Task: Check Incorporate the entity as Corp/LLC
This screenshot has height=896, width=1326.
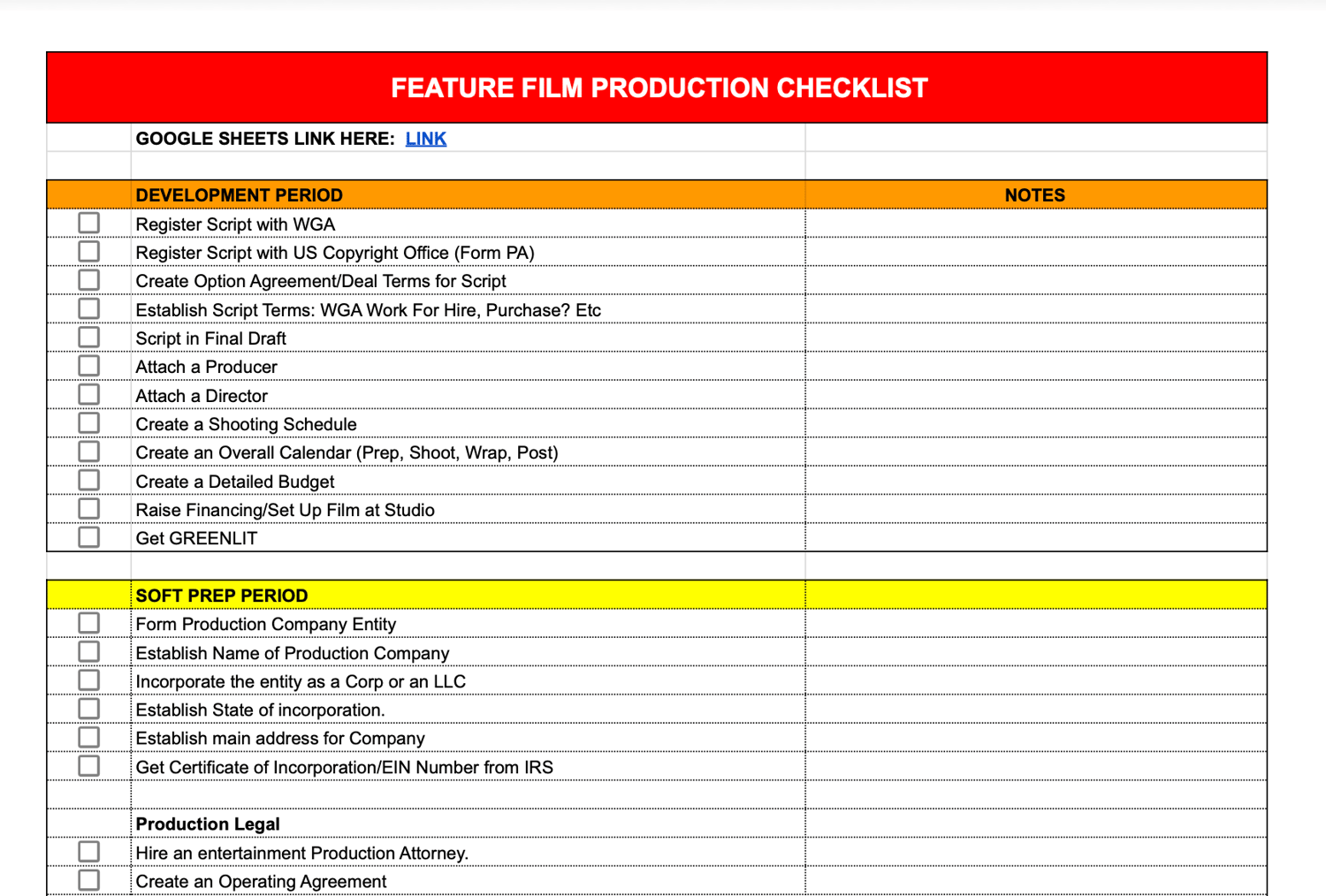Action: 88,680
